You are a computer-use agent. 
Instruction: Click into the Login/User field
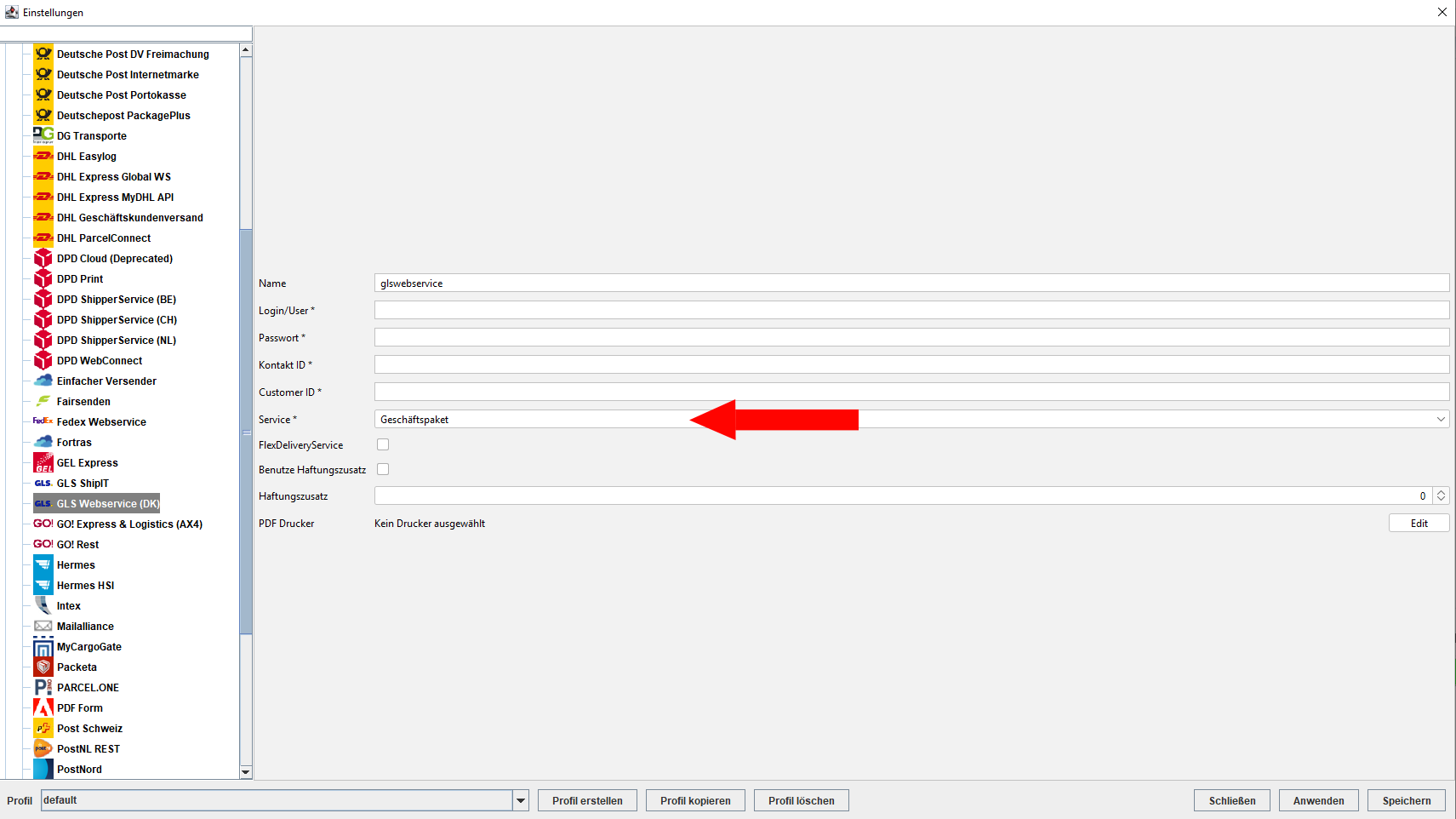pyautogui.click(x=911, y=310)
